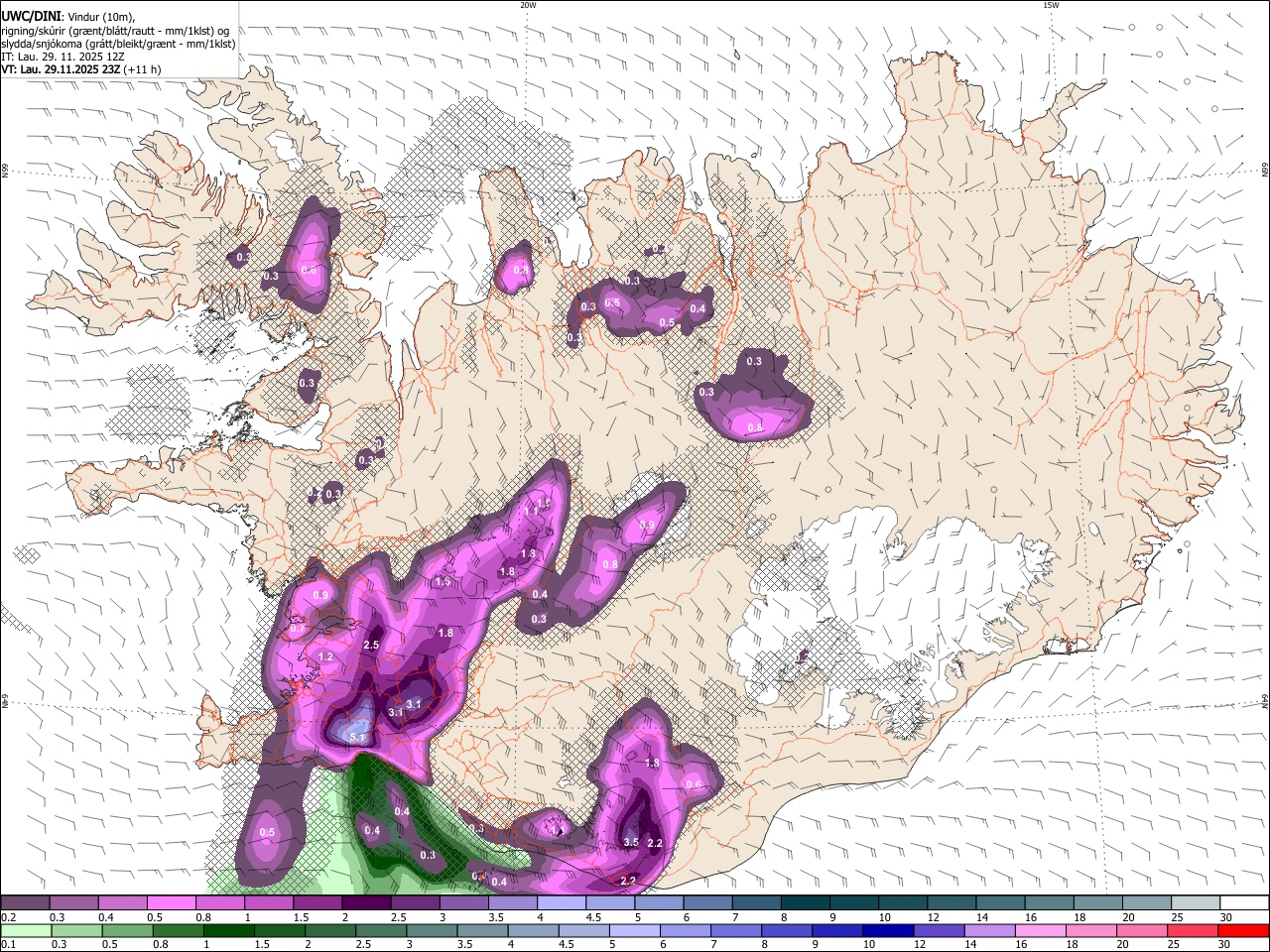Pick upper legend pink swatch between 0.5 and 0.8

tap(171, 902)
